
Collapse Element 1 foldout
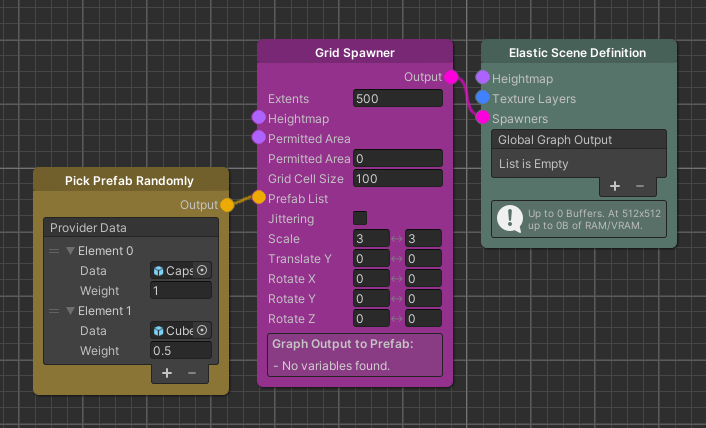coord(70,311)
